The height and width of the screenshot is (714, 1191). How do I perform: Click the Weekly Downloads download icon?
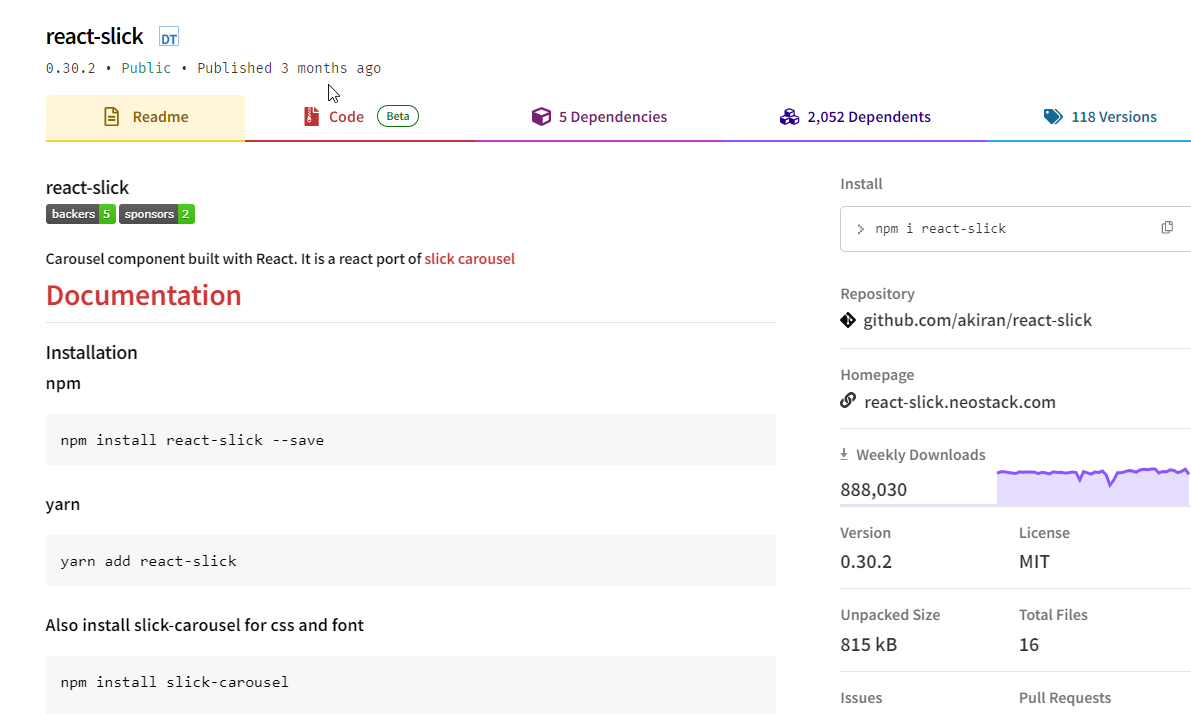click(x=844, y=454)
